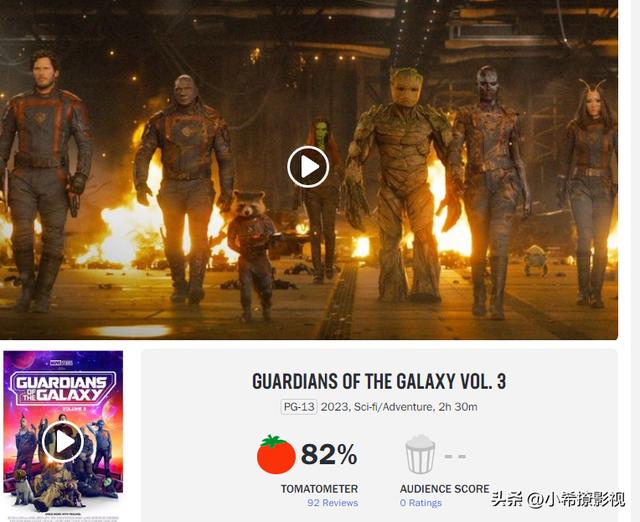Click the play button on the movie poster
The width and height of the screenshot is (640, 522).
coord(63,441)
